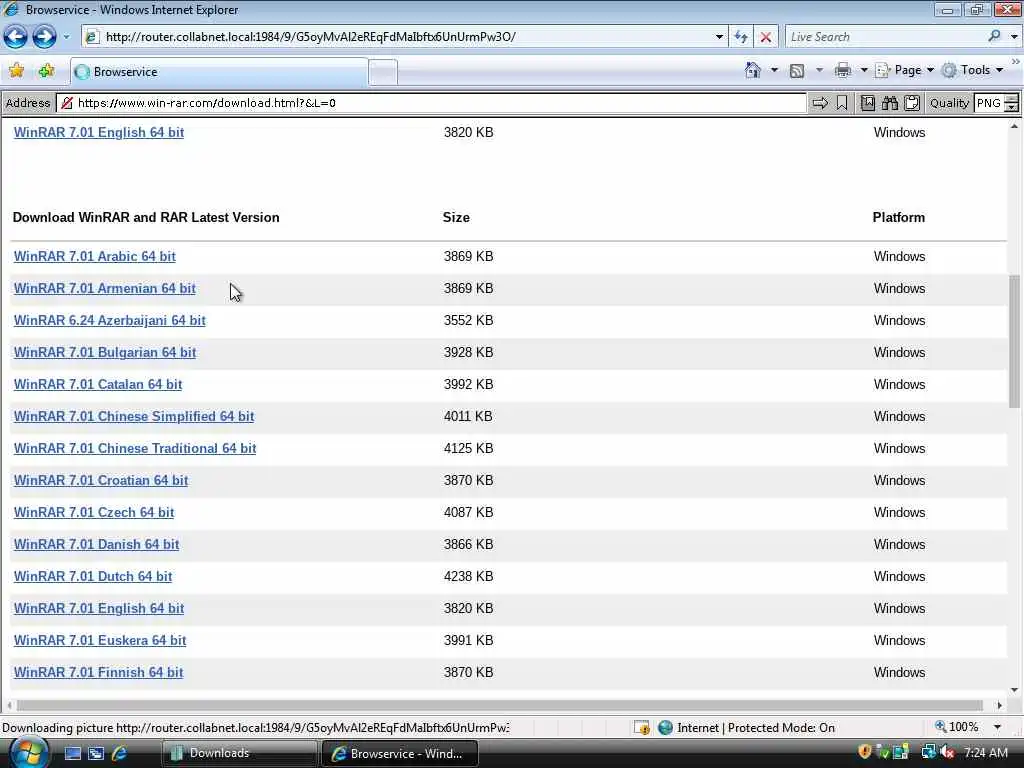Click the Live Search input box
This screenshot has width=1024, height=768.
[885, 37]
